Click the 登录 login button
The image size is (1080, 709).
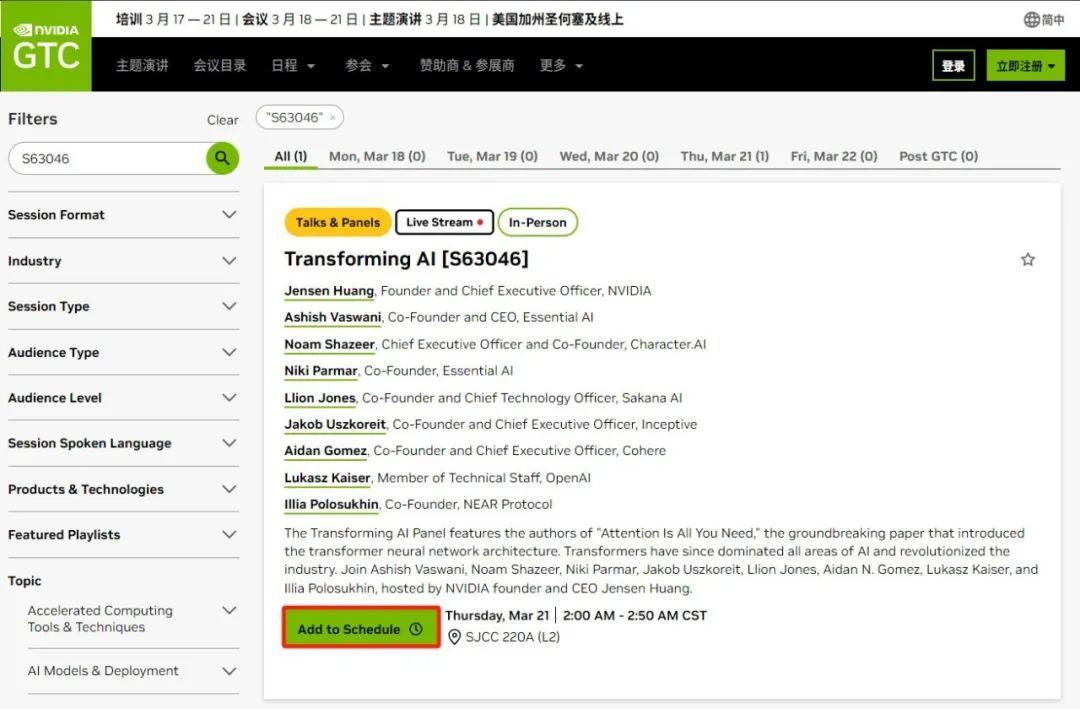(x=953, y=65)
